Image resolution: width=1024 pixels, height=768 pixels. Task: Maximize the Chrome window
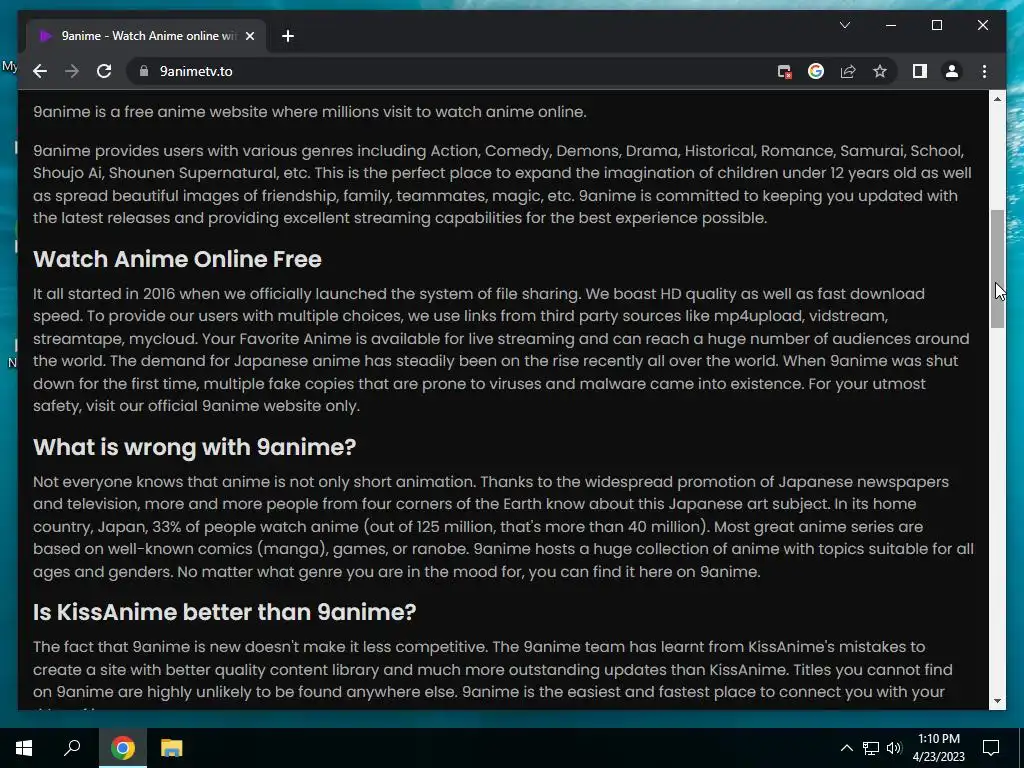(x=936, y=25)
